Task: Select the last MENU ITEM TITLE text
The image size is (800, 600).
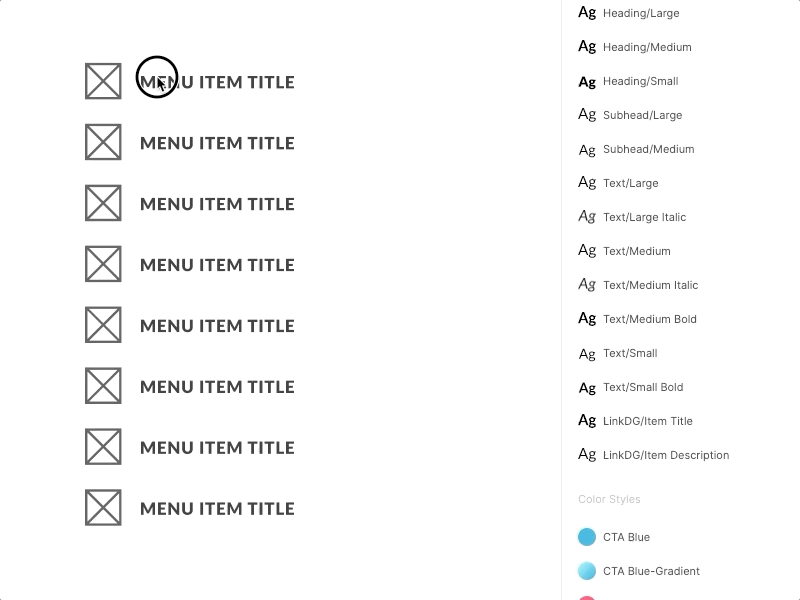Action: click(217, 508)
